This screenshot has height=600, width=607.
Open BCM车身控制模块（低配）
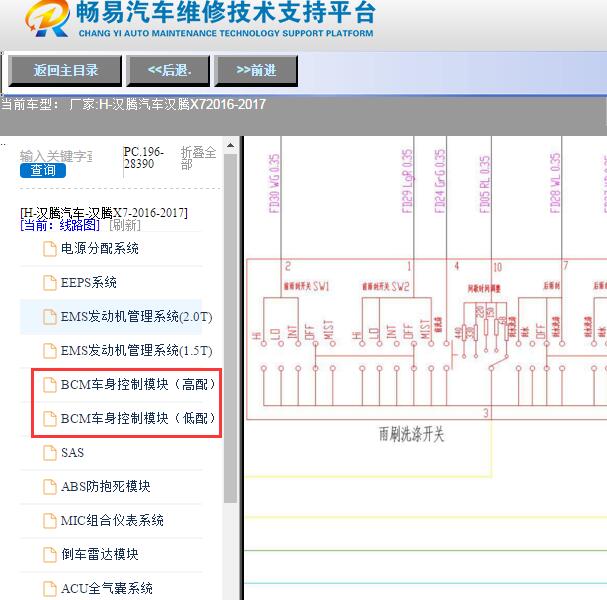tap(138, 418)
